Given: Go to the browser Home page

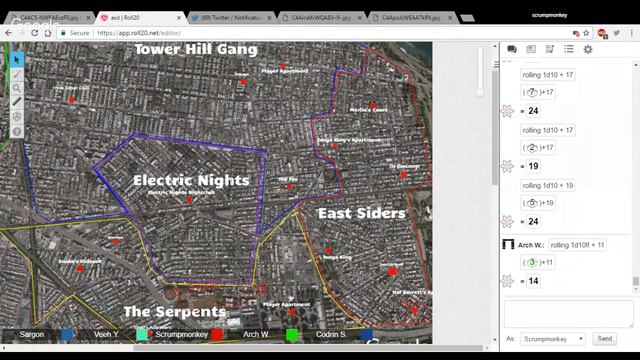Looking at the screenshot, I should pyautogui.click(x=48, y=33).
